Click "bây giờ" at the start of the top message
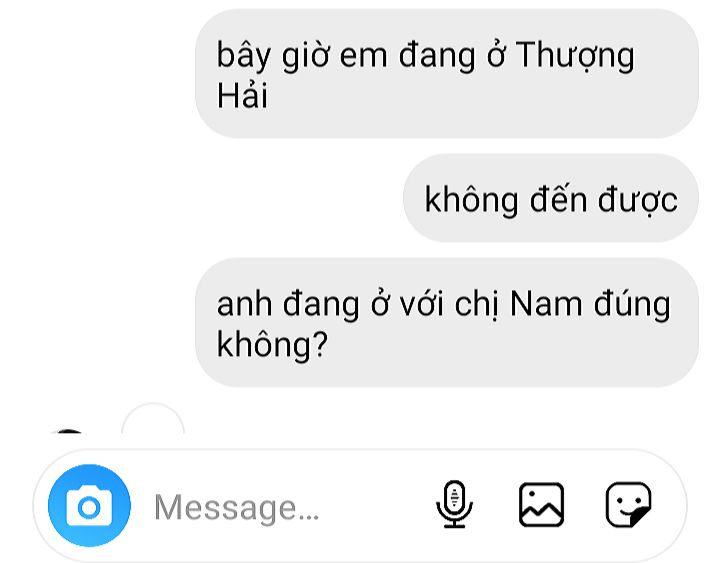720x563 pixels. point(273,56)
